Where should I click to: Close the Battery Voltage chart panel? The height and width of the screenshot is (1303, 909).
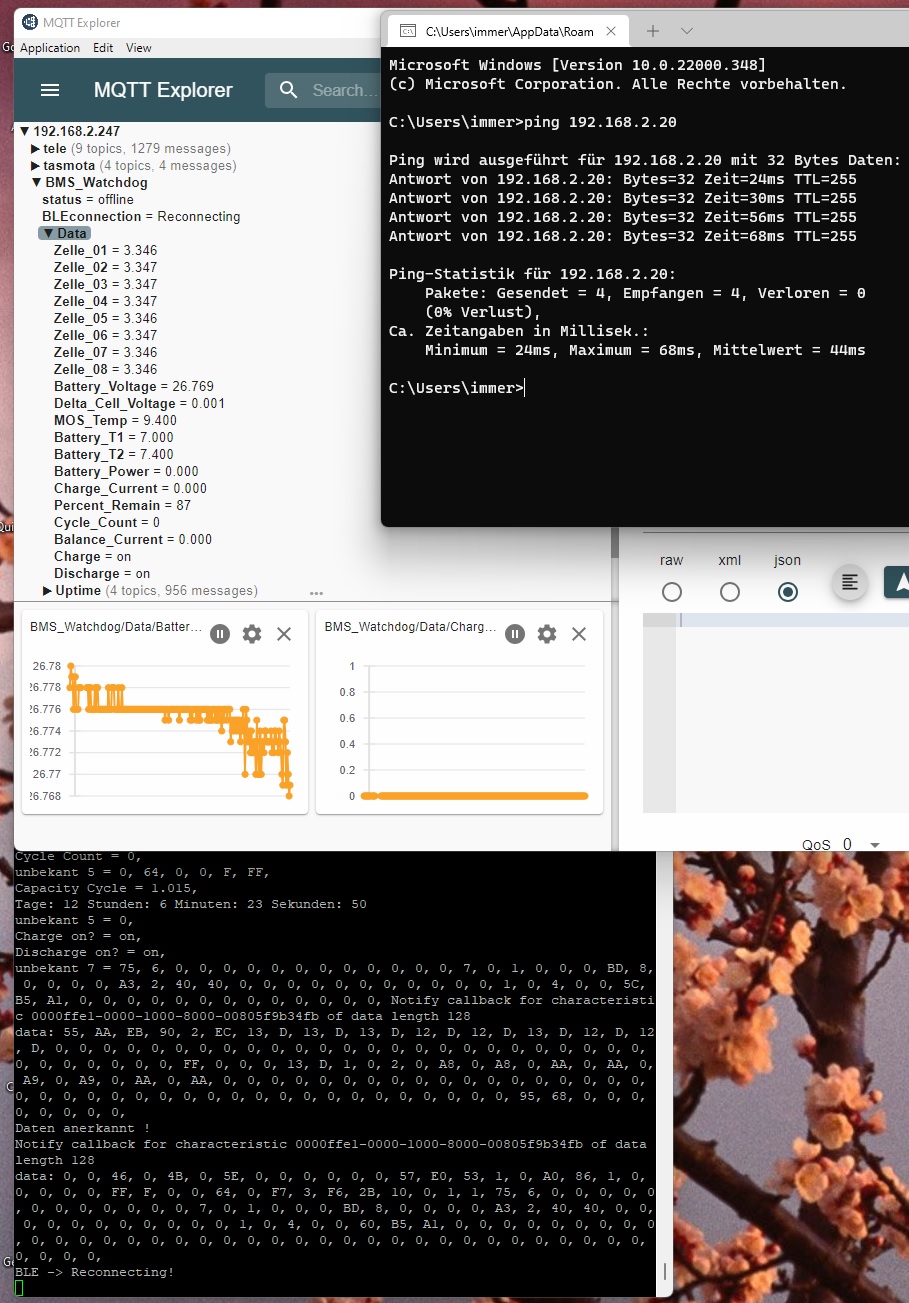click(x=284, y=634)
